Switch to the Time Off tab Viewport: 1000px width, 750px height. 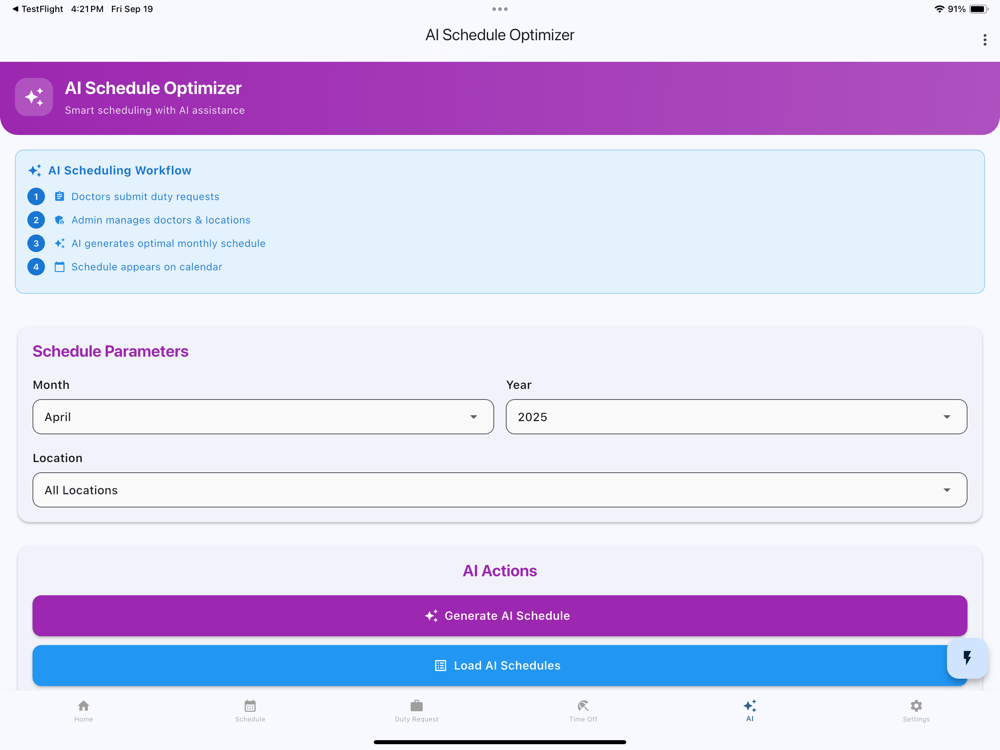click(x=583, y=710)
